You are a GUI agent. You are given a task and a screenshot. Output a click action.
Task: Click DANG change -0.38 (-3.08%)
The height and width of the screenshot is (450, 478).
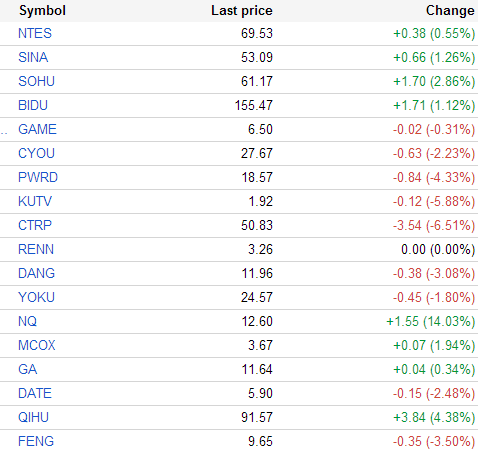[434, 273]
